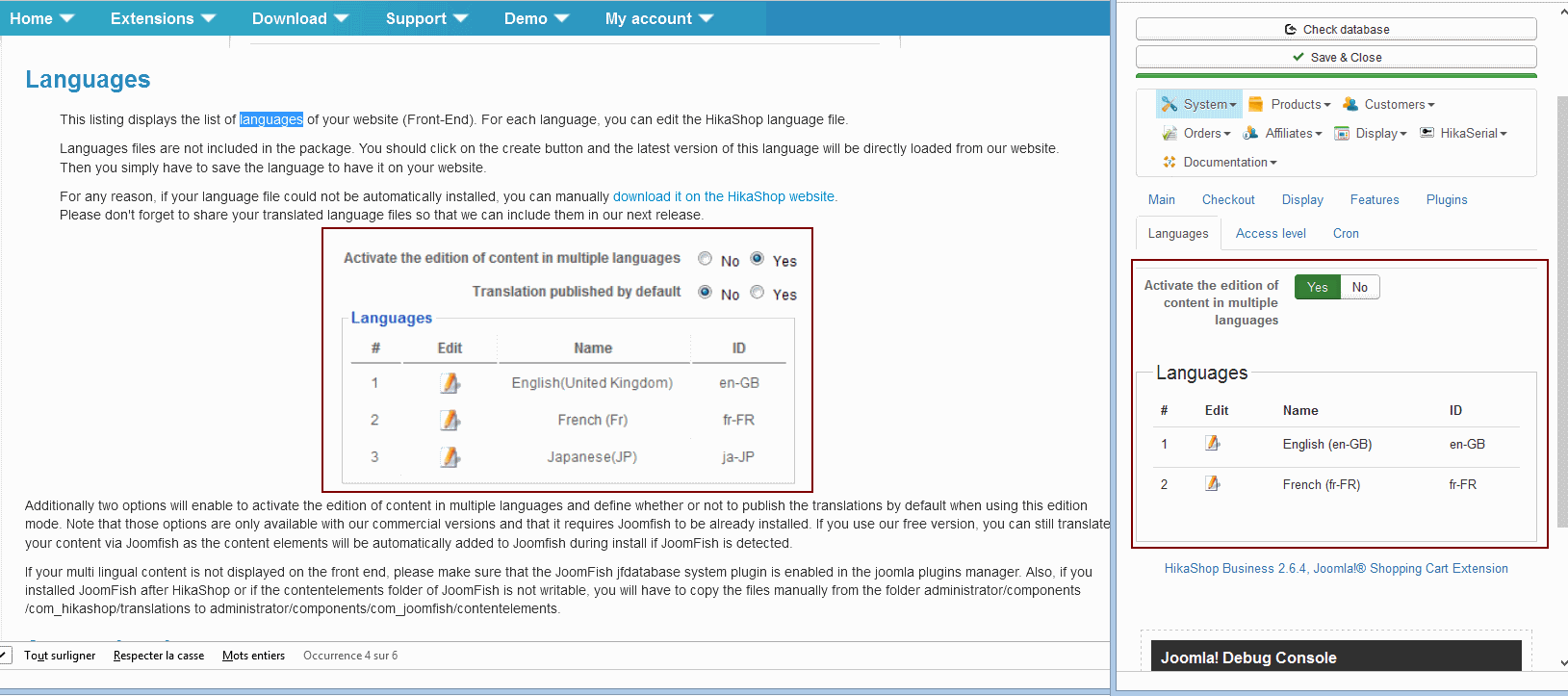Toggle Mots entiers find option
The image size is (1568, 696).
click(x=253, y=656)
